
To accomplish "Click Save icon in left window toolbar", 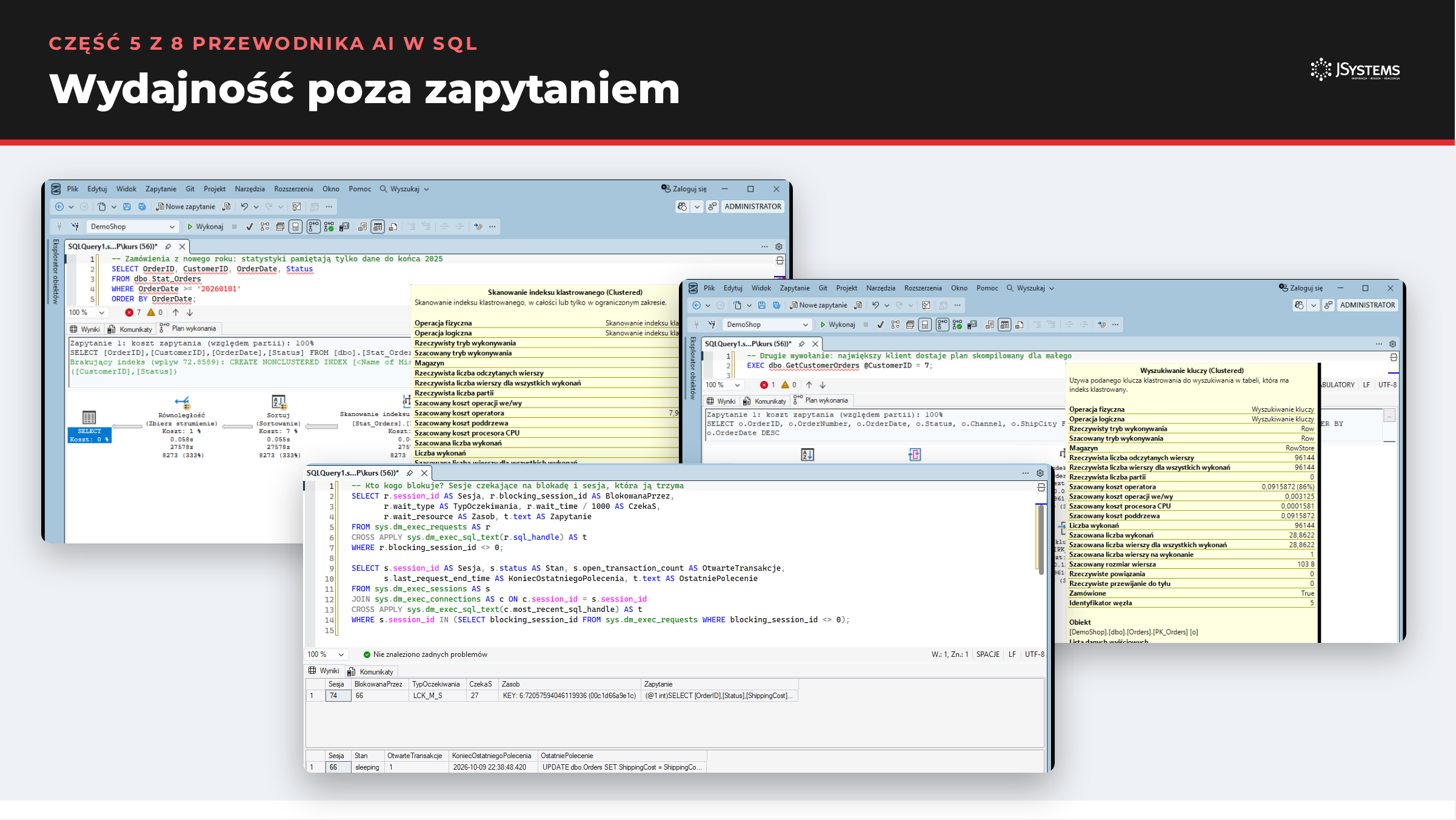I will pos(127,207).
